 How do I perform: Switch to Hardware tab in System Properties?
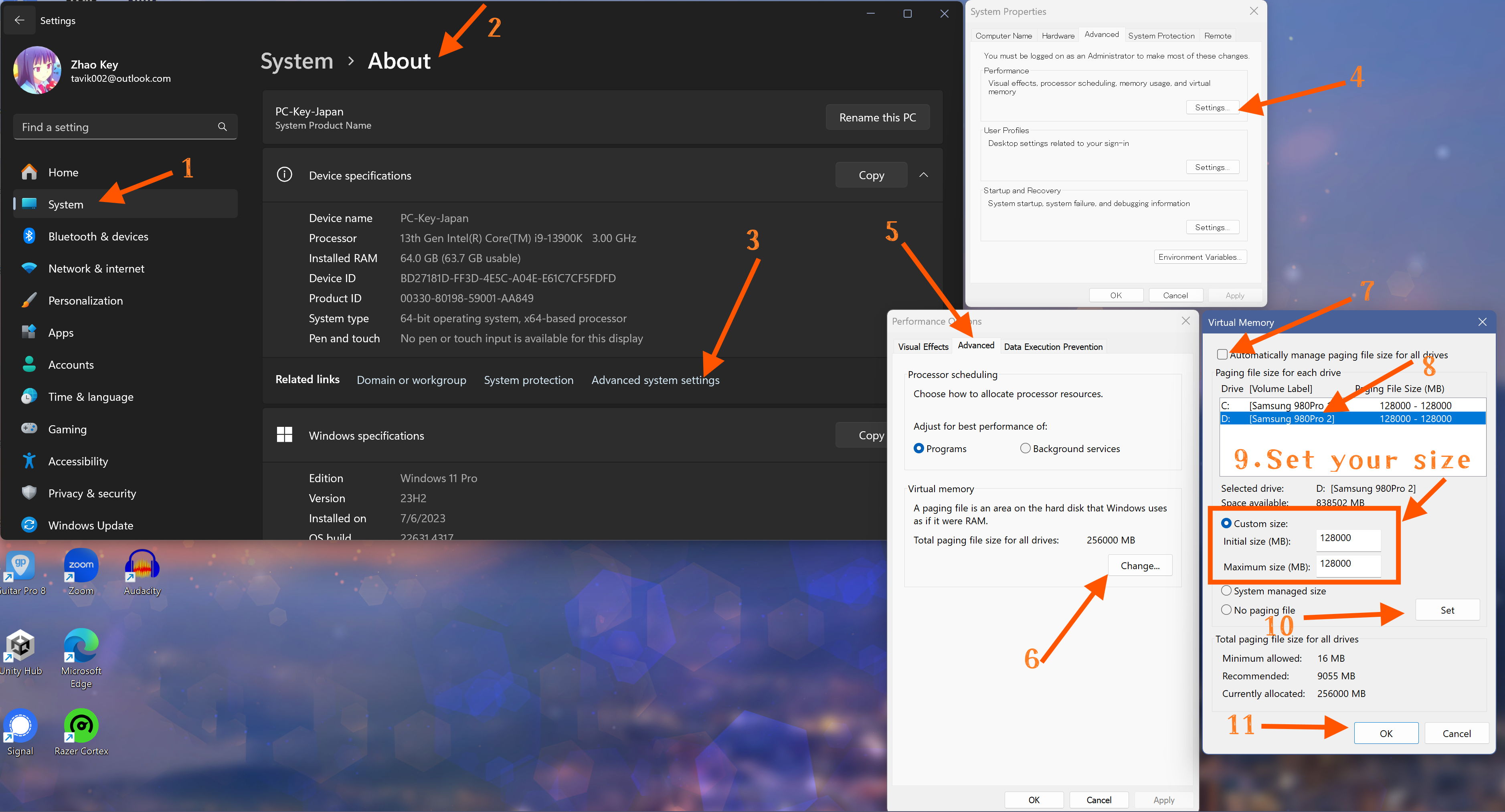pos(1058,36)
